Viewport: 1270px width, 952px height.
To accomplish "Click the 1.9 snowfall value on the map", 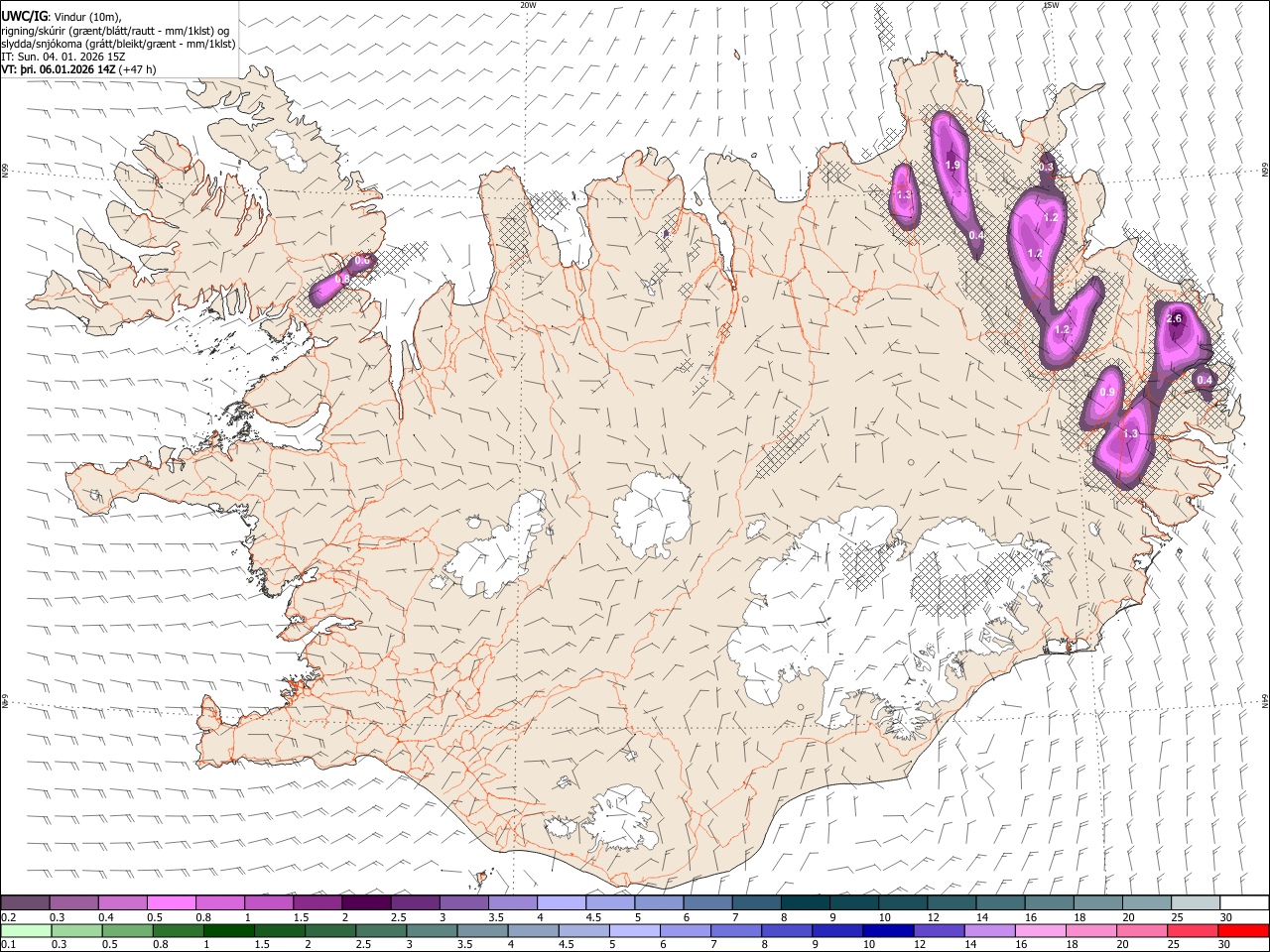I will 952,165.
